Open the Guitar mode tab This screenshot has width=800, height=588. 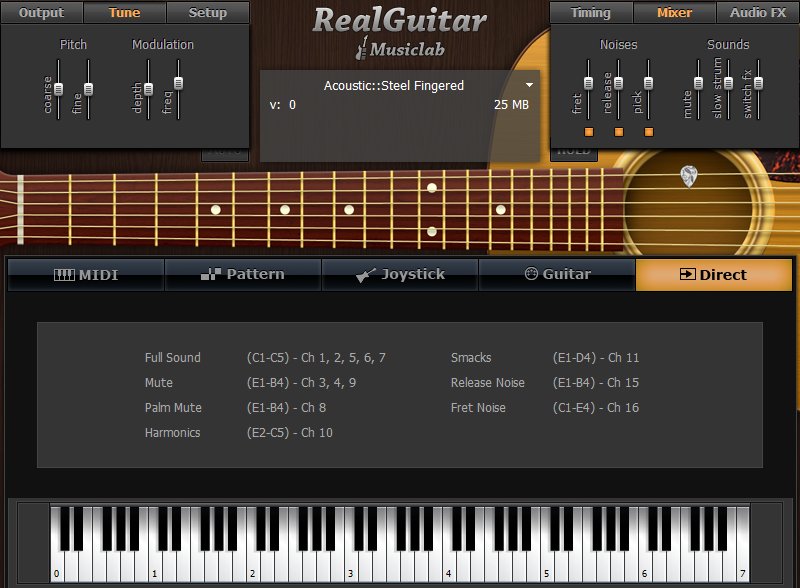pyautogui.click(x=557, y=274)
